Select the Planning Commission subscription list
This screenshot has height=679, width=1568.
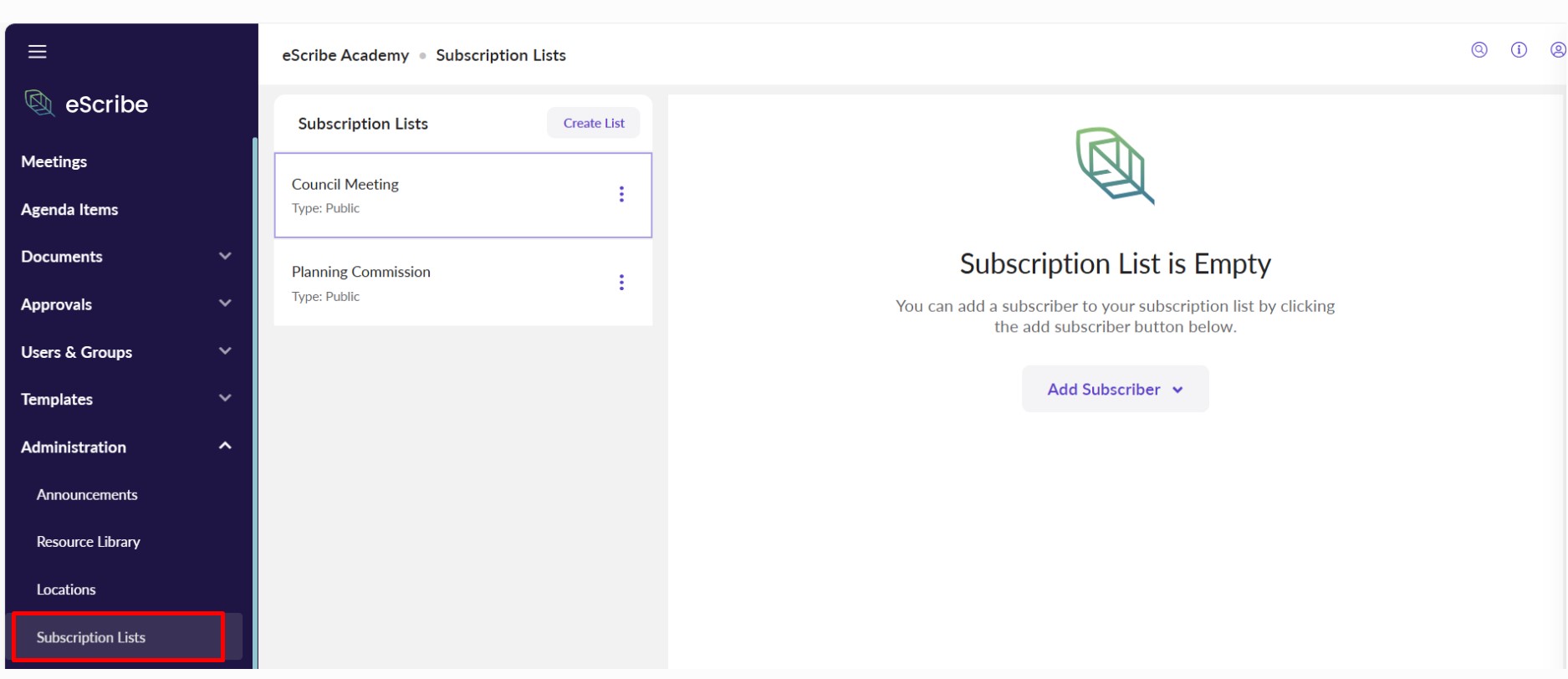point(418,283)
